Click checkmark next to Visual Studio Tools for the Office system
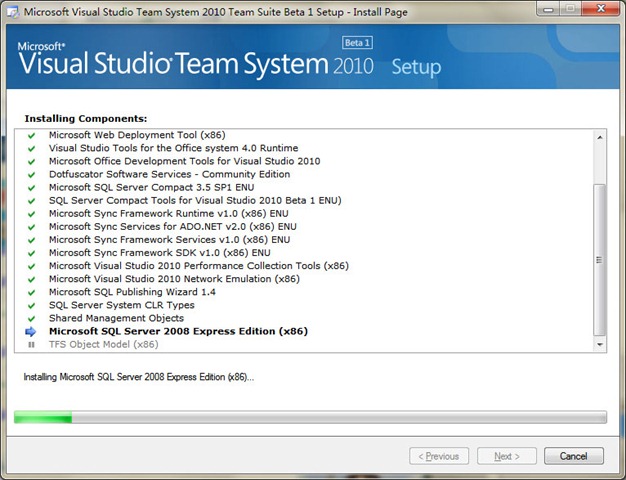The image size is (626, 480). [x=31, y=149]
